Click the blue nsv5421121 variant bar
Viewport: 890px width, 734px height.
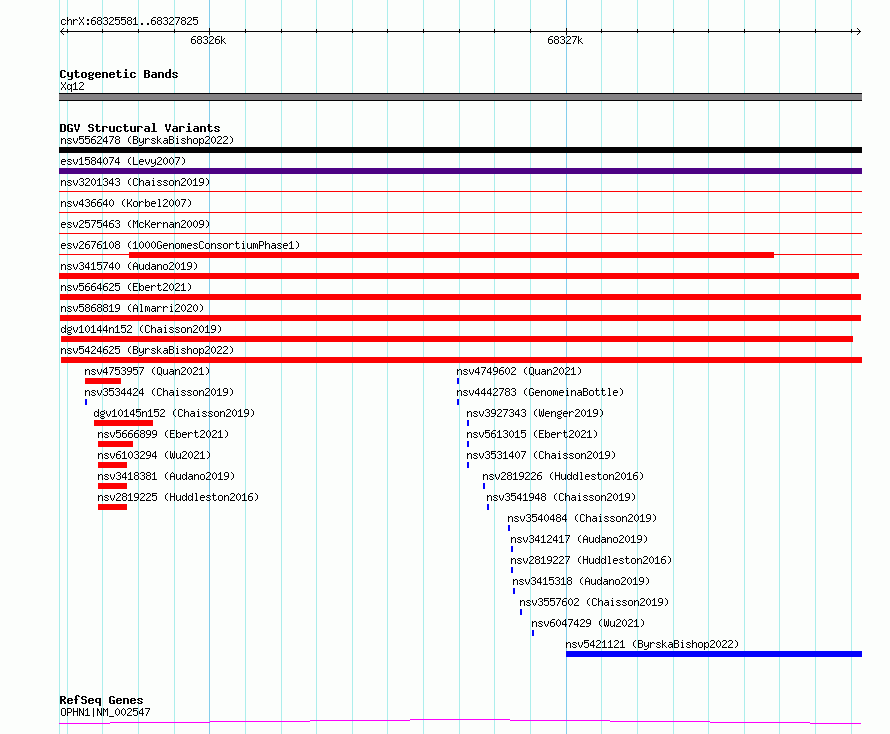714,654
